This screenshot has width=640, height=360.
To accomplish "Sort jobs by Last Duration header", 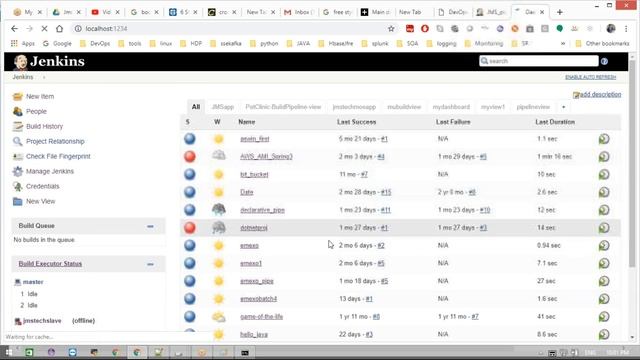I will 555,122.
